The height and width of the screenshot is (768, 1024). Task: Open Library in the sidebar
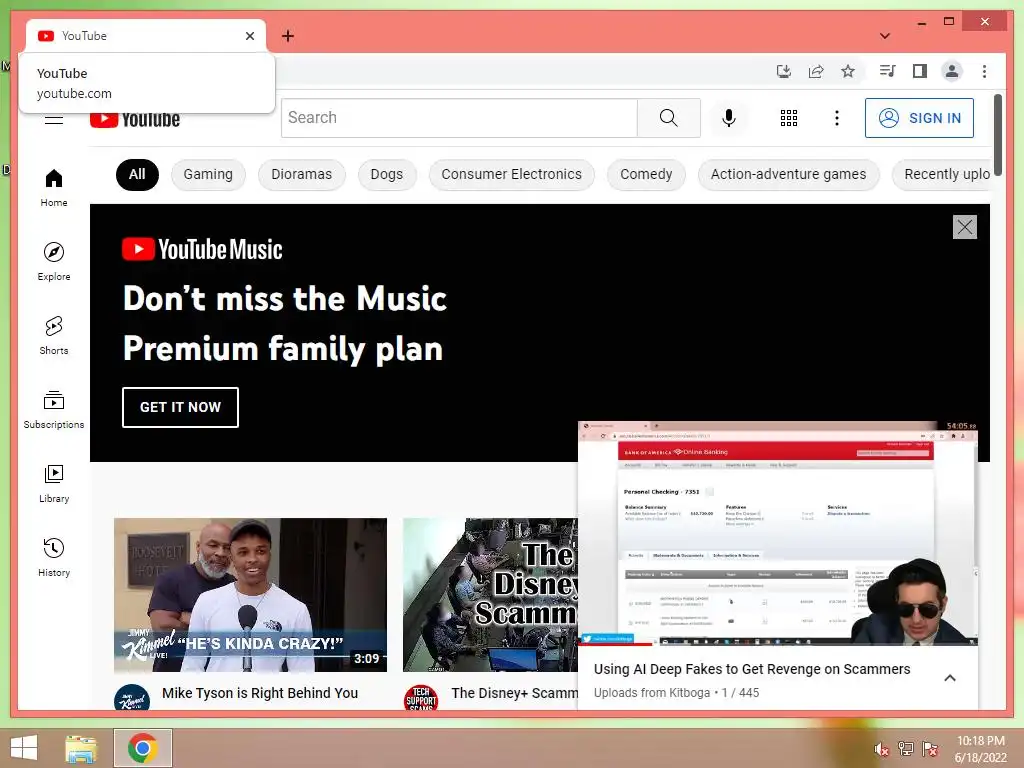[x=54, y=483]
